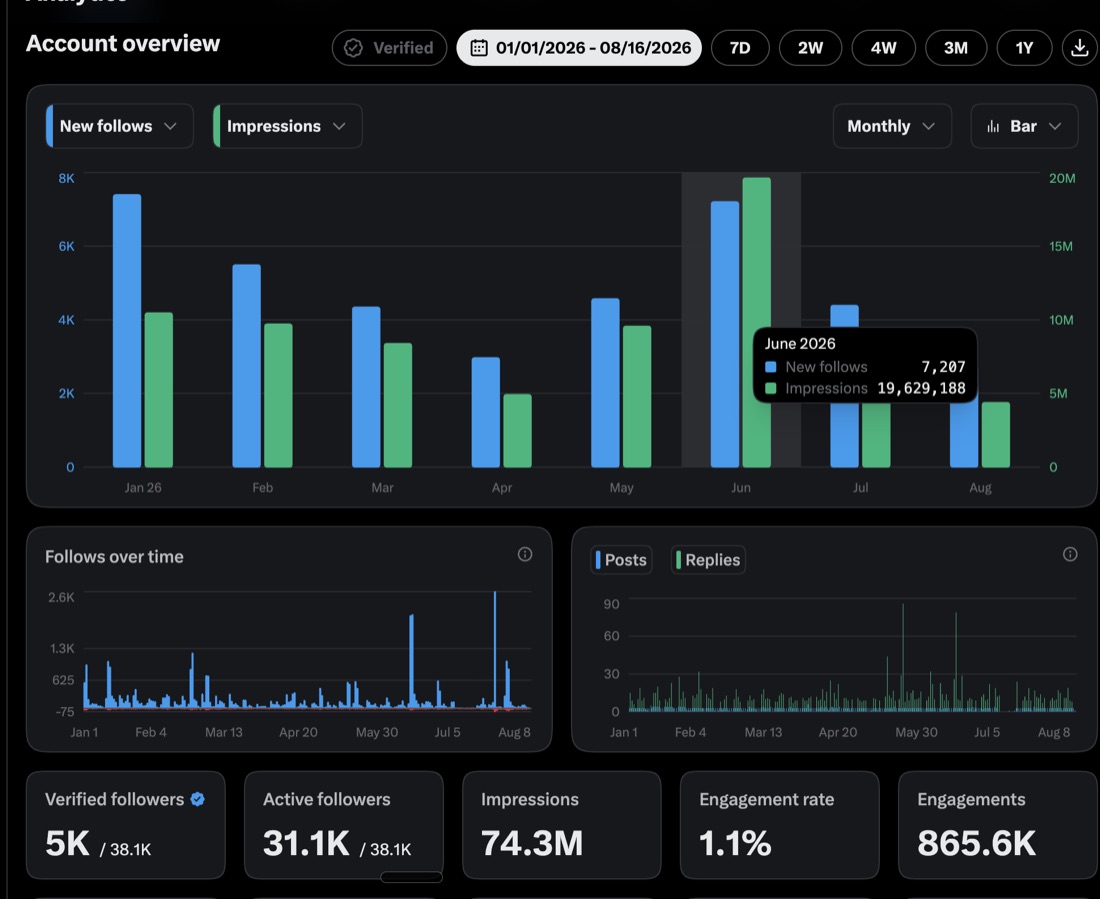Image resolution: width=1100 pixels, height=899 pixels.
Task: Select the 2W time range
Action: pyautogui.click(x=810, y=48)
